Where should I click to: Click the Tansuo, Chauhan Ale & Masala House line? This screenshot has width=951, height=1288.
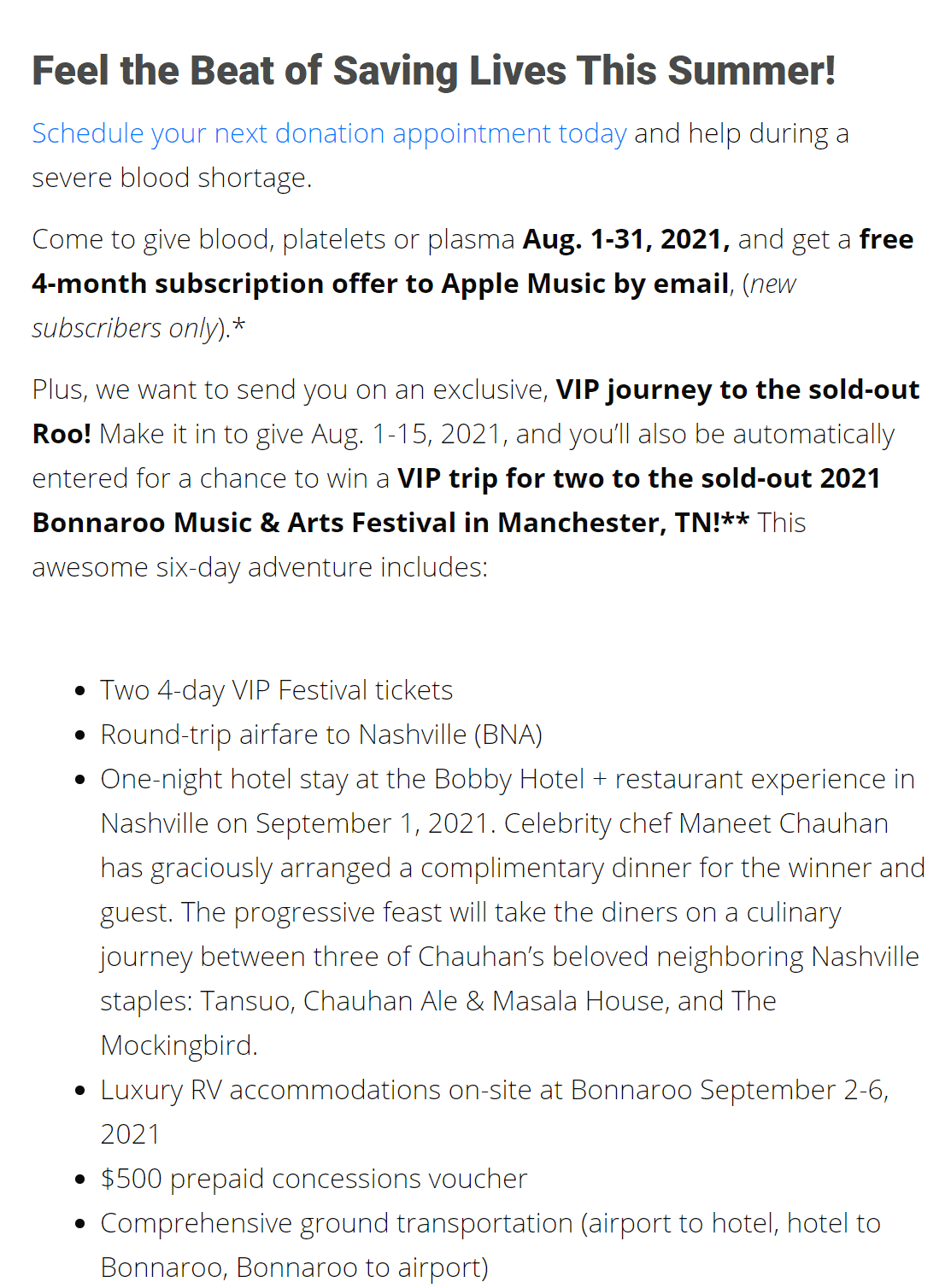[437, 1001]
